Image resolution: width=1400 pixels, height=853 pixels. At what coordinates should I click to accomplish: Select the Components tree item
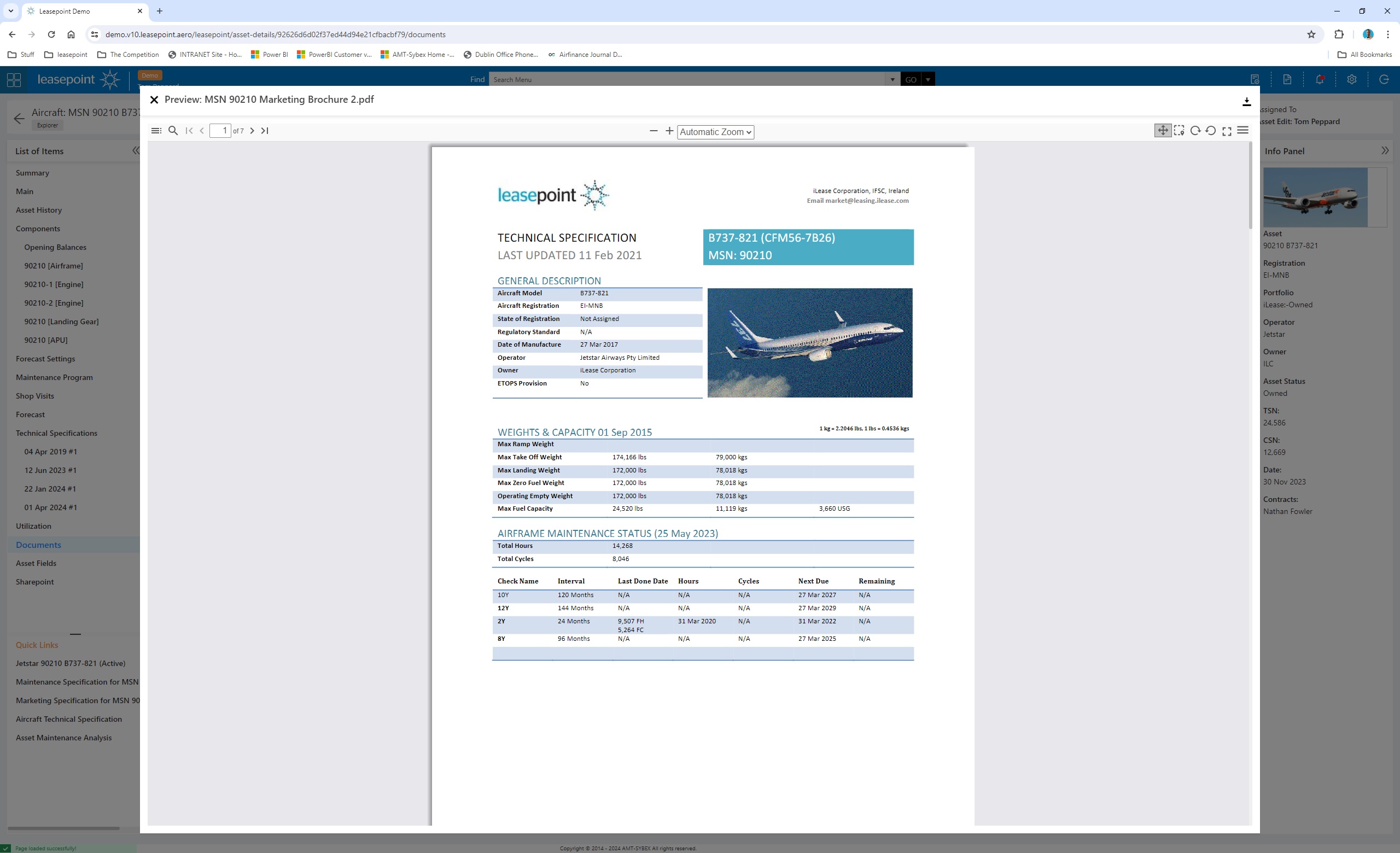click(x=38, y=229)
